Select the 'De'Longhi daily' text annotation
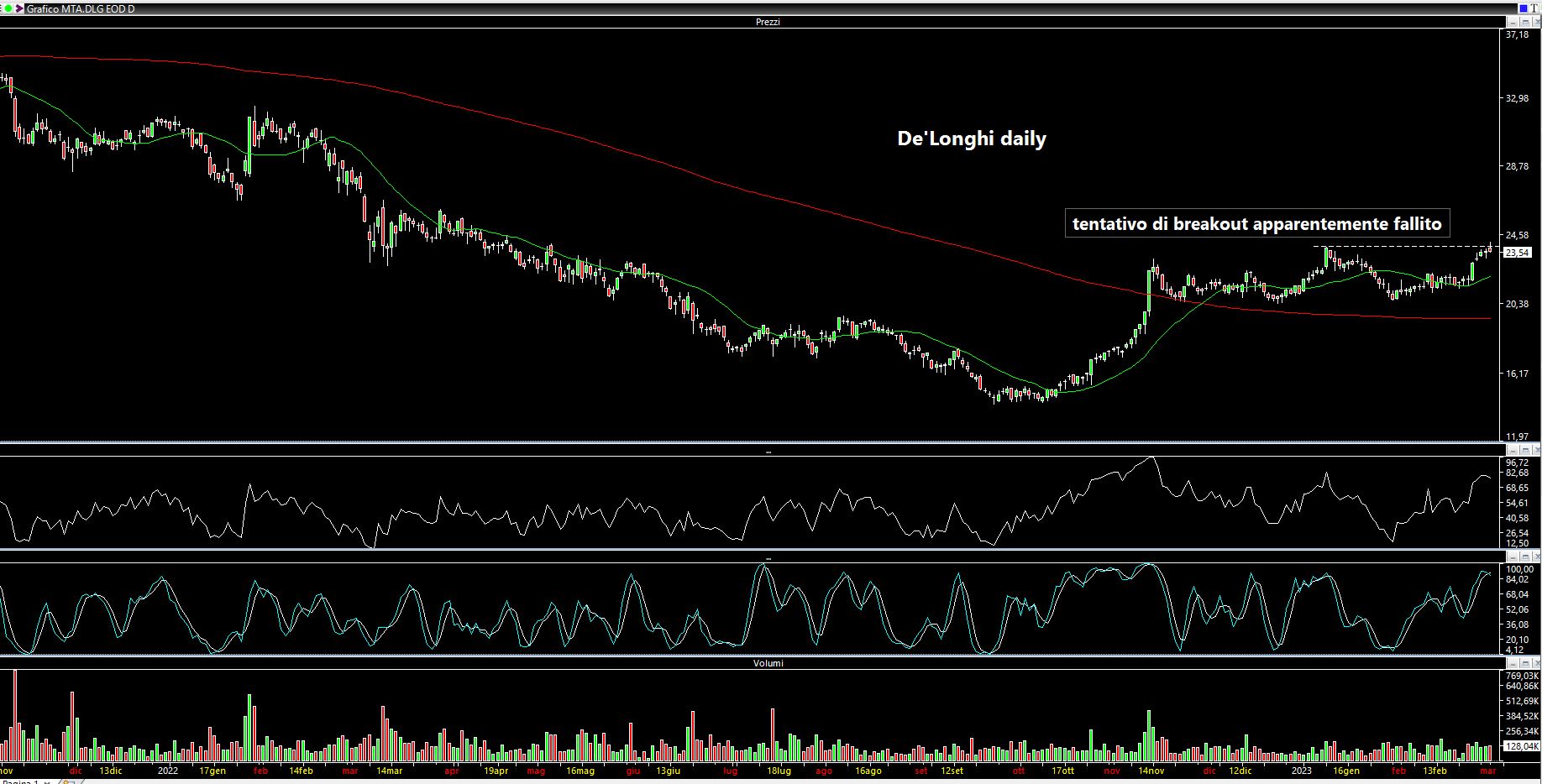The image size is (1542, 784). (972, 139)
